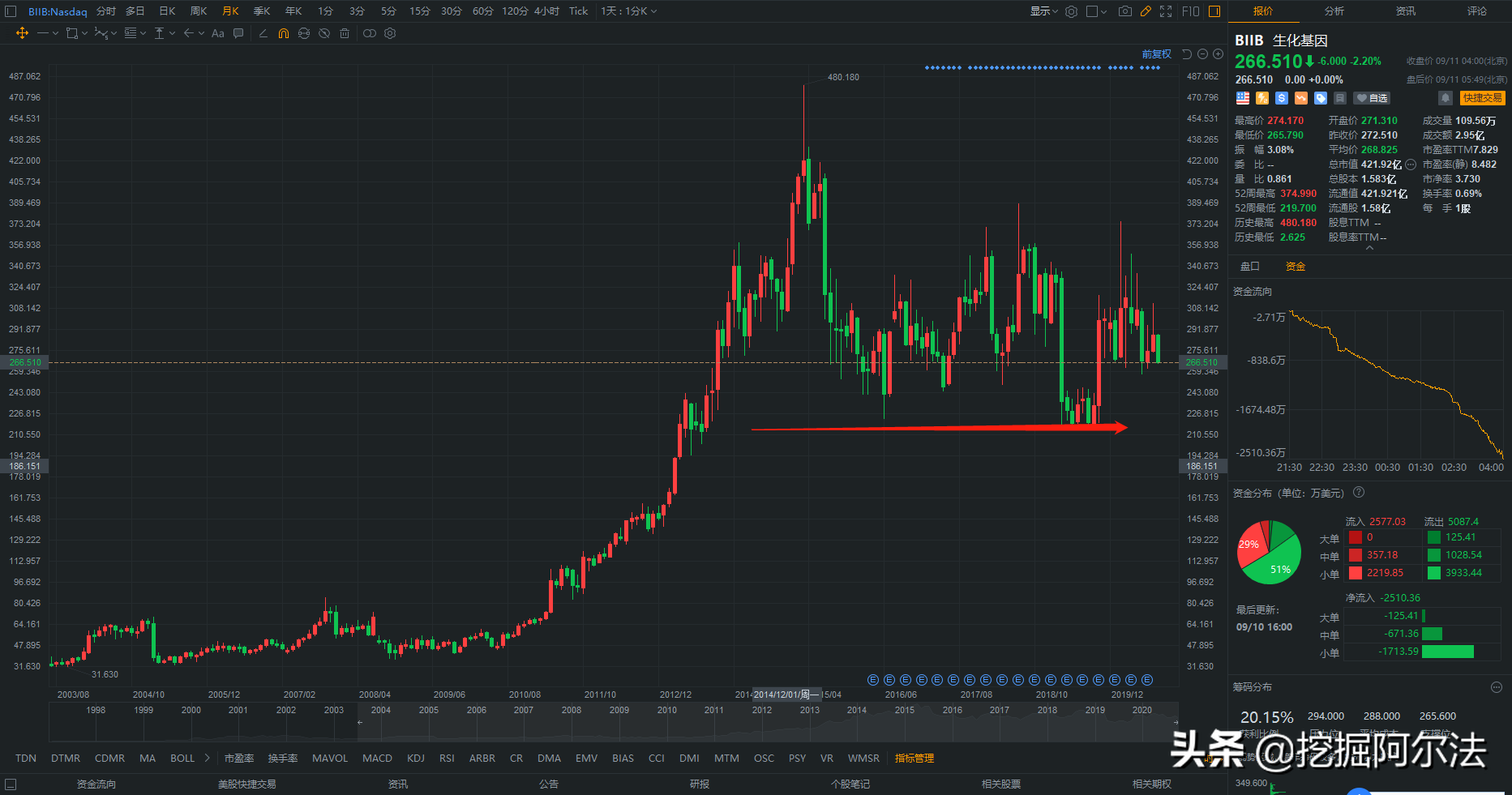Zoom in chart with plus icon

(1218, 54)
